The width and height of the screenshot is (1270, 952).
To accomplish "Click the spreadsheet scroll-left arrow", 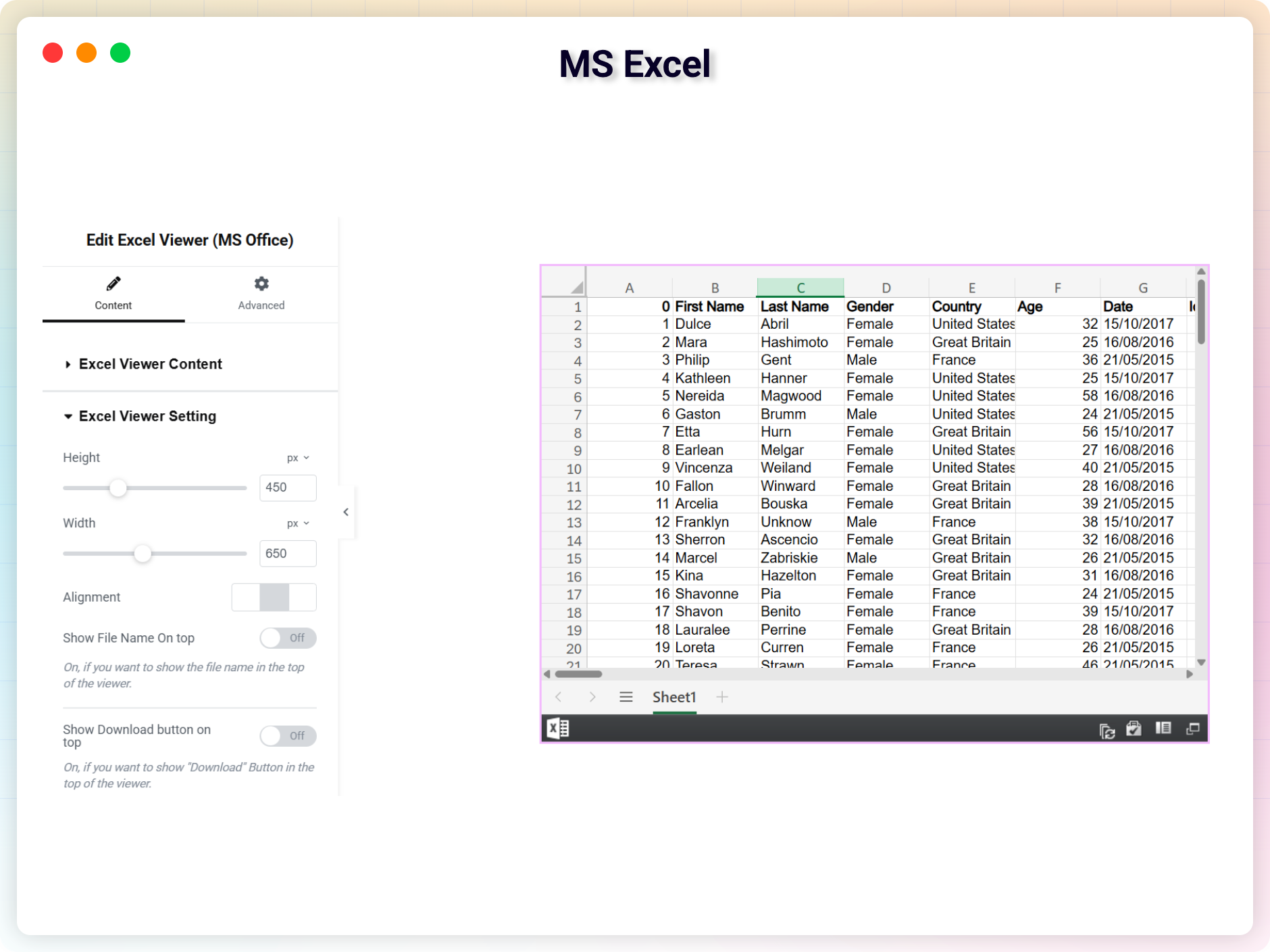I will (547, 674).
